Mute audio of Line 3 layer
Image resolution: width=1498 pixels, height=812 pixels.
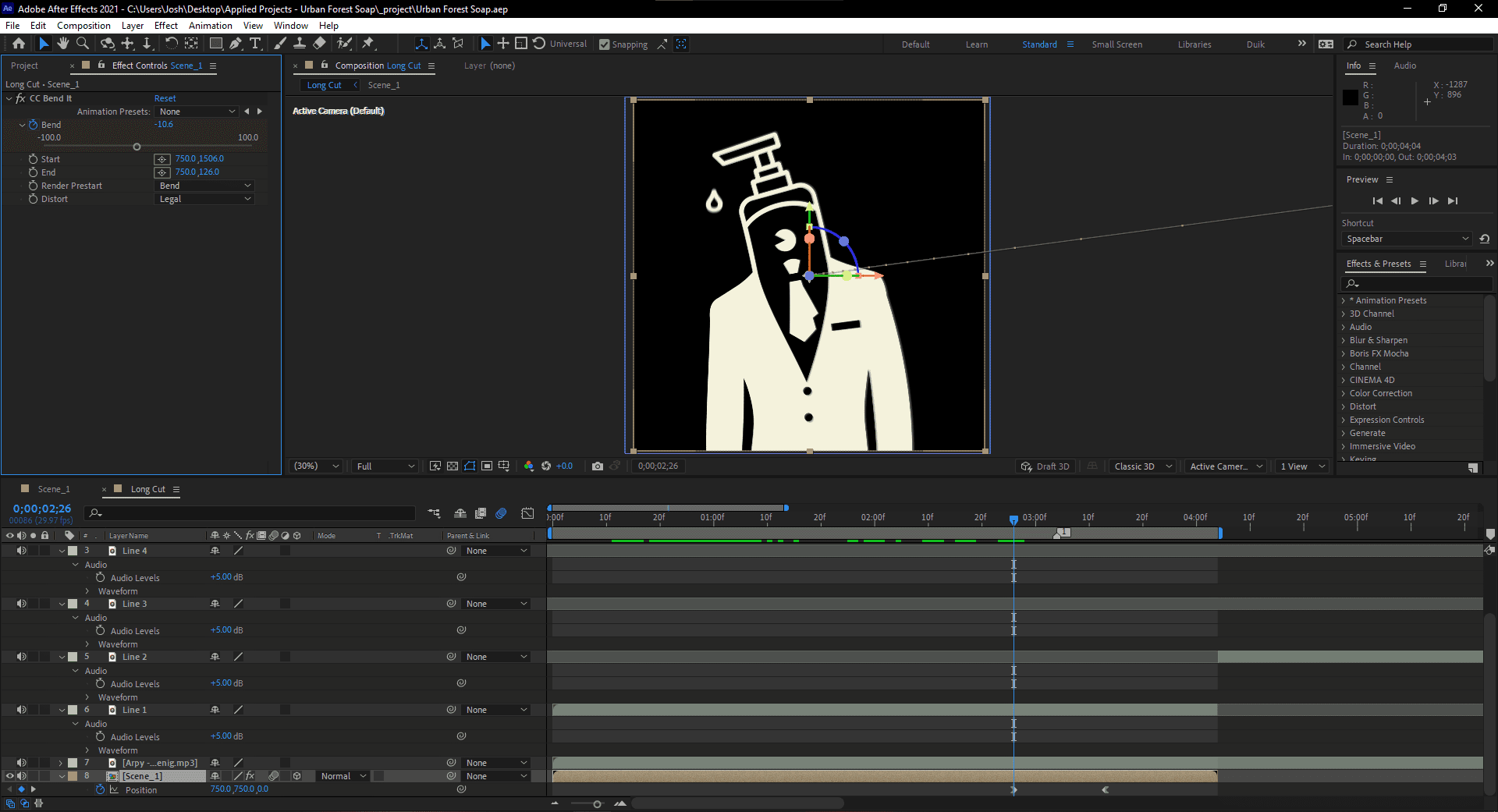point(21,604)
